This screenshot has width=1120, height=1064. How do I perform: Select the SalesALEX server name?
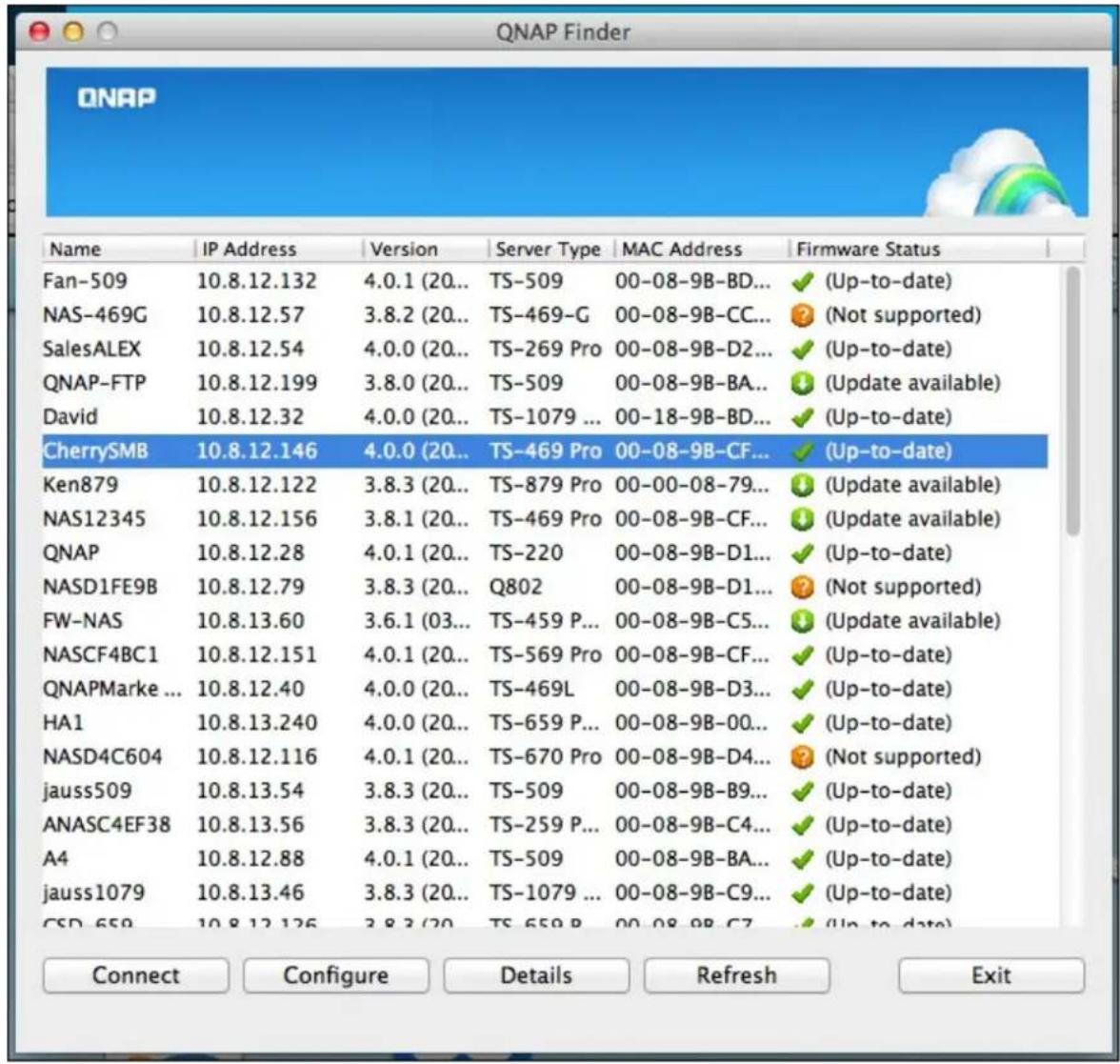[x=91, y=349]
